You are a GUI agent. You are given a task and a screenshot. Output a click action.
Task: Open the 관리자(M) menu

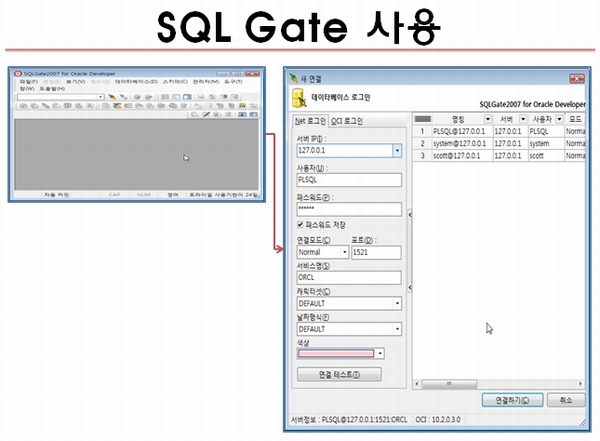coord(206,82)
